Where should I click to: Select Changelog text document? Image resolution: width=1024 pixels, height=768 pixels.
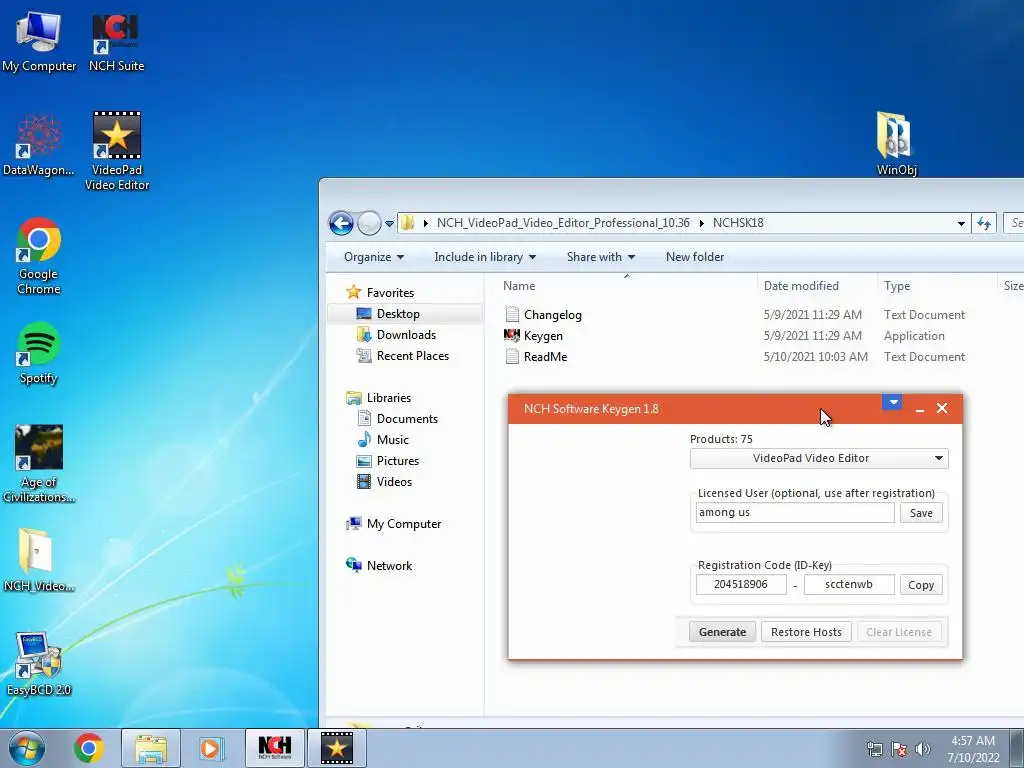pyautogui.click(x=543, y=315)
